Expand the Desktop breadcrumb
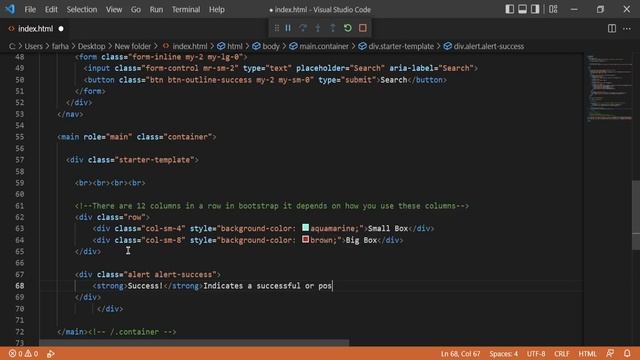This screenshot has width=640, height=360. (91, 46)
